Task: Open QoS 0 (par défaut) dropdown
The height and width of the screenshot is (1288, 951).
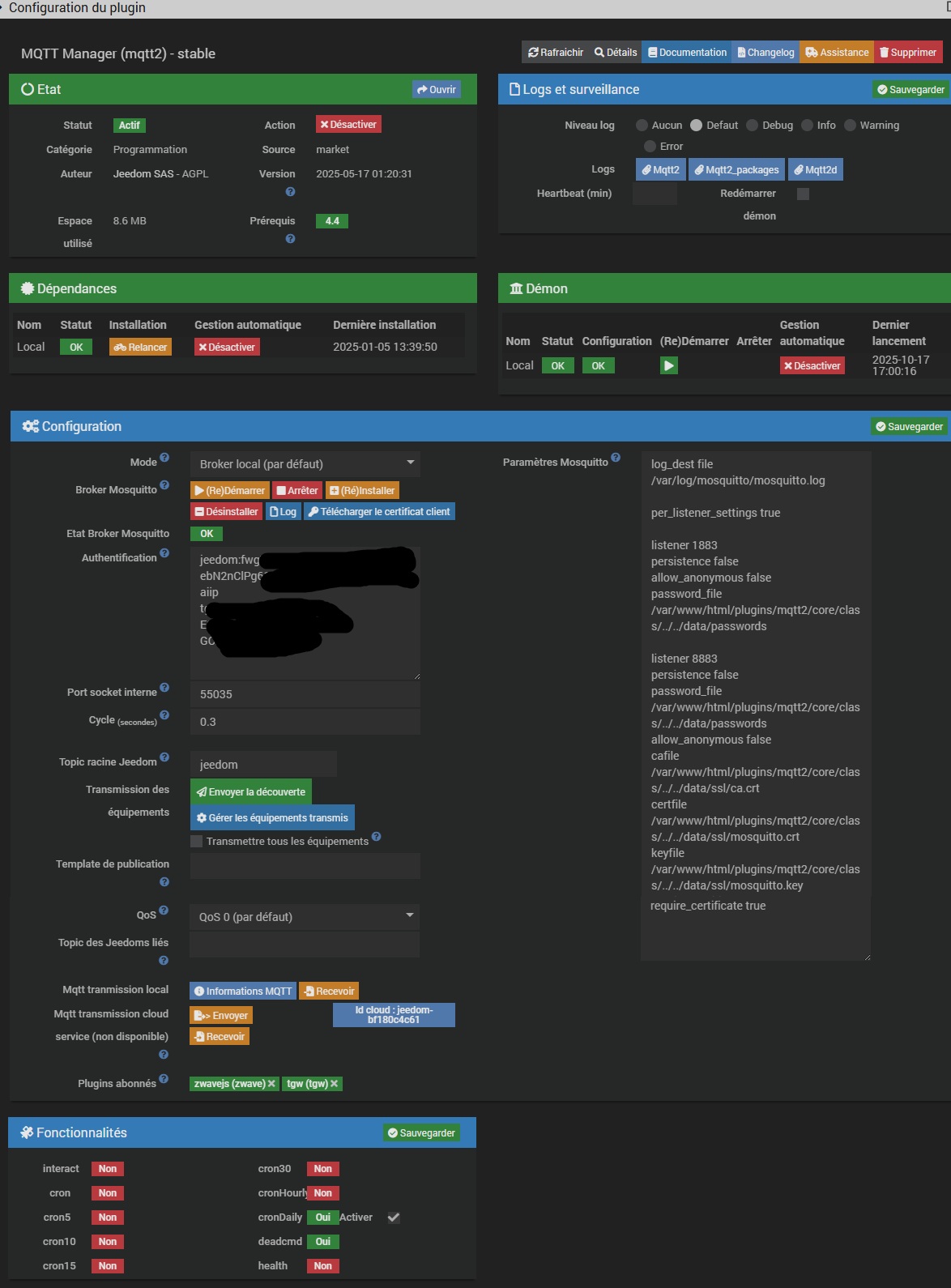Action: pos(305,917)
